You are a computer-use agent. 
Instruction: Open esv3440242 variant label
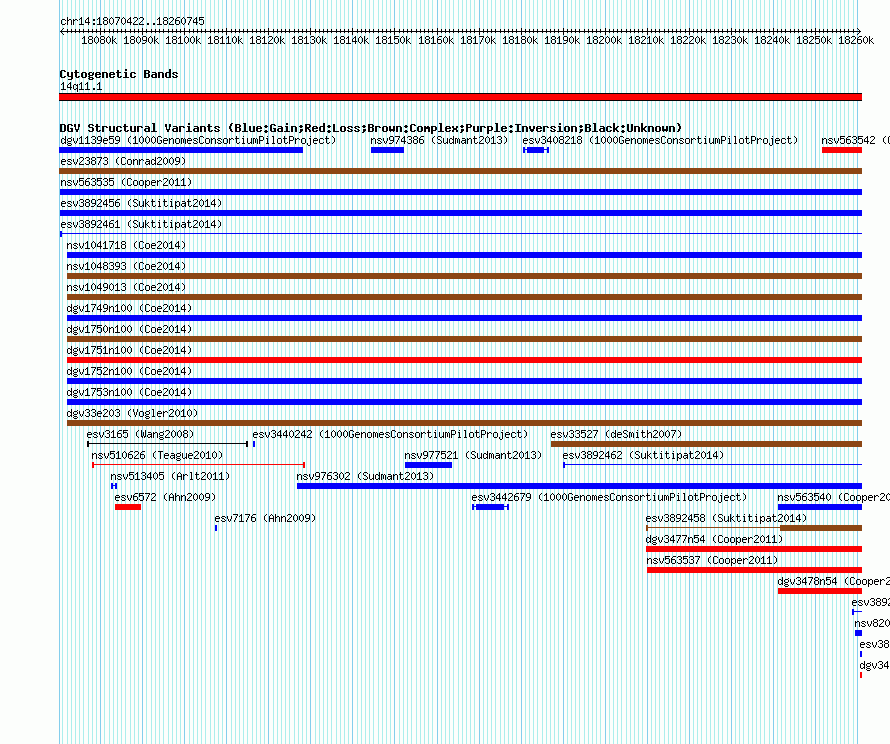[391, 434]
